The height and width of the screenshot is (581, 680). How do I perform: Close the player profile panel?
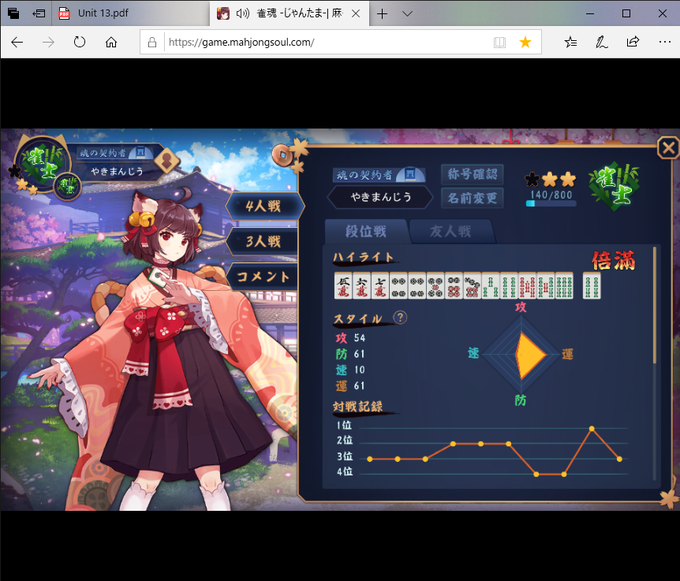[x=668, y=148]
